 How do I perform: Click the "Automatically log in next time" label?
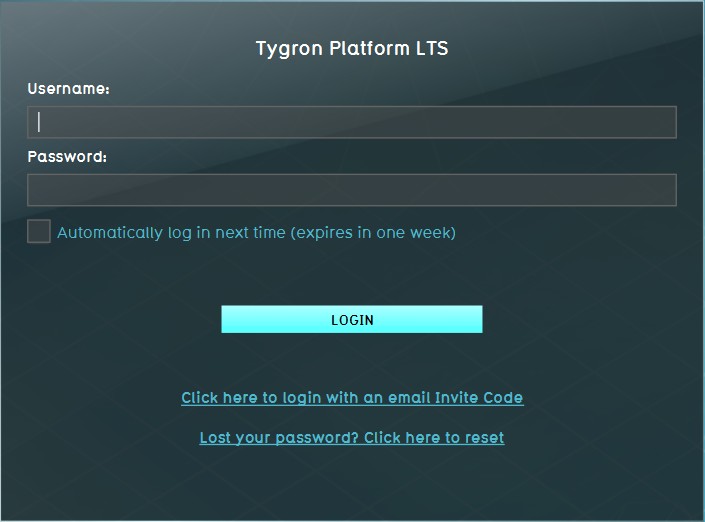point(256,232)
